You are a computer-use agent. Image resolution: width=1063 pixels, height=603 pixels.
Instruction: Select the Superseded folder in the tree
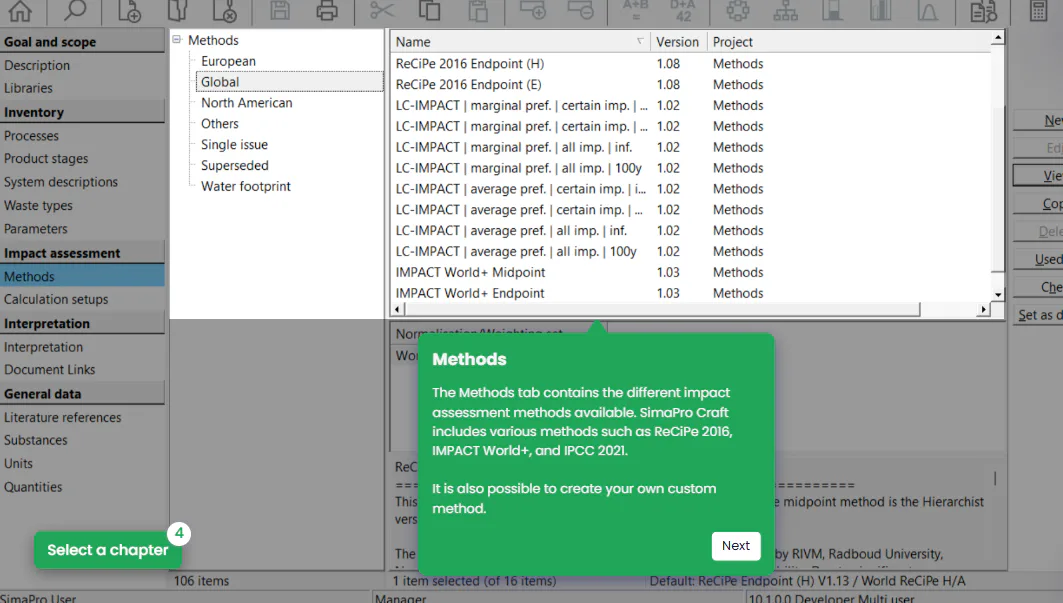[235, 166]
